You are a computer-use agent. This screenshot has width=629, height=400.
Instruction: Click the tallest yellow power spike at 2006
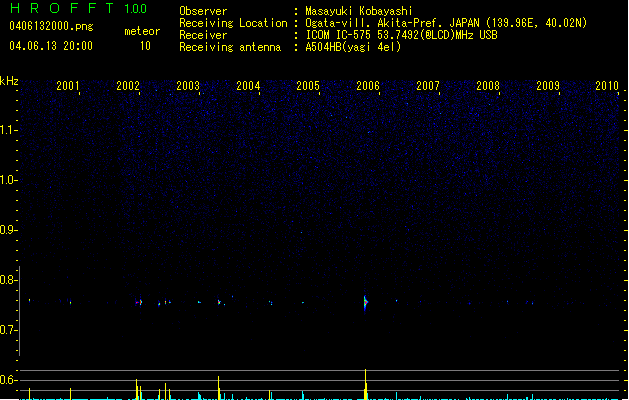pos(365,384)
